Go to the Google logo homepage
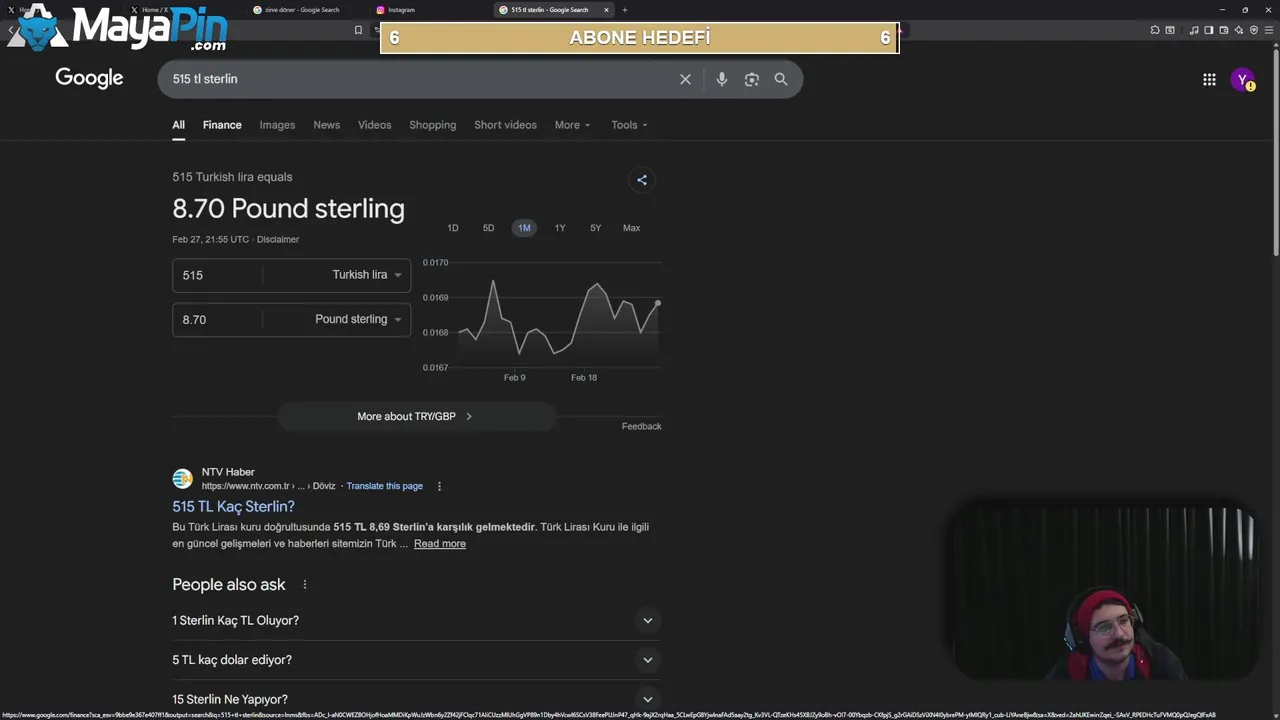Viewport: 1280px width, 720px height. (89, 78)
